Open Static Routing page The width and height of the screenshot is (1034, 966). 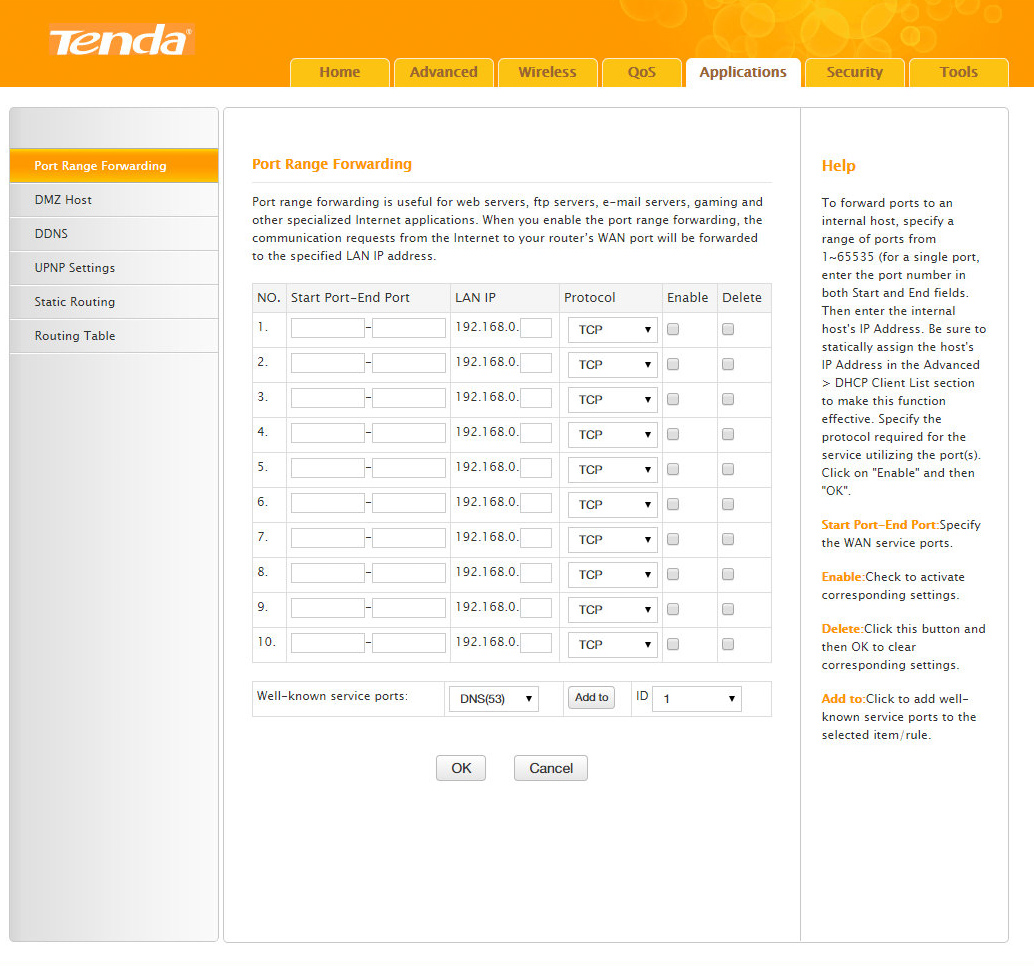coord(113,301)
